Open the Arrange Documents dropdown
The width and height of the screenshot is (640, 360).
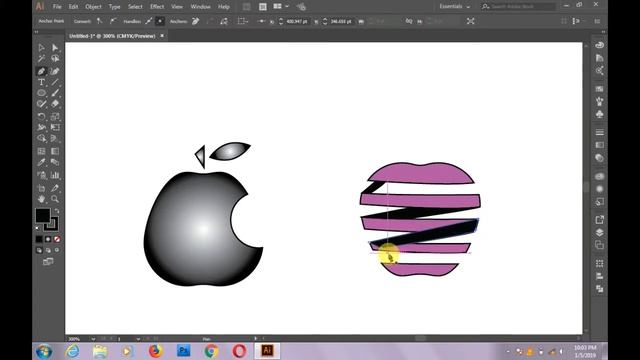(x=280, y=7)
